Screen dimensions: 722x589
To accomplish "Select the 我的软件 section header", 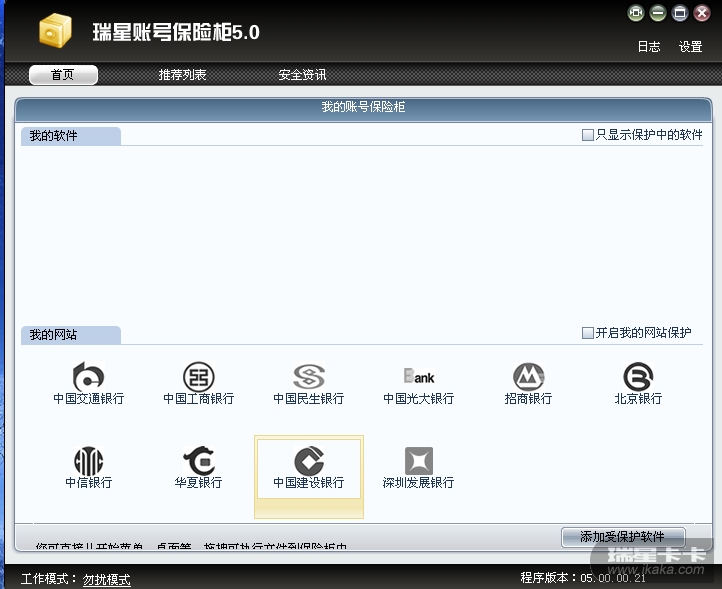I will coord(71,136).
